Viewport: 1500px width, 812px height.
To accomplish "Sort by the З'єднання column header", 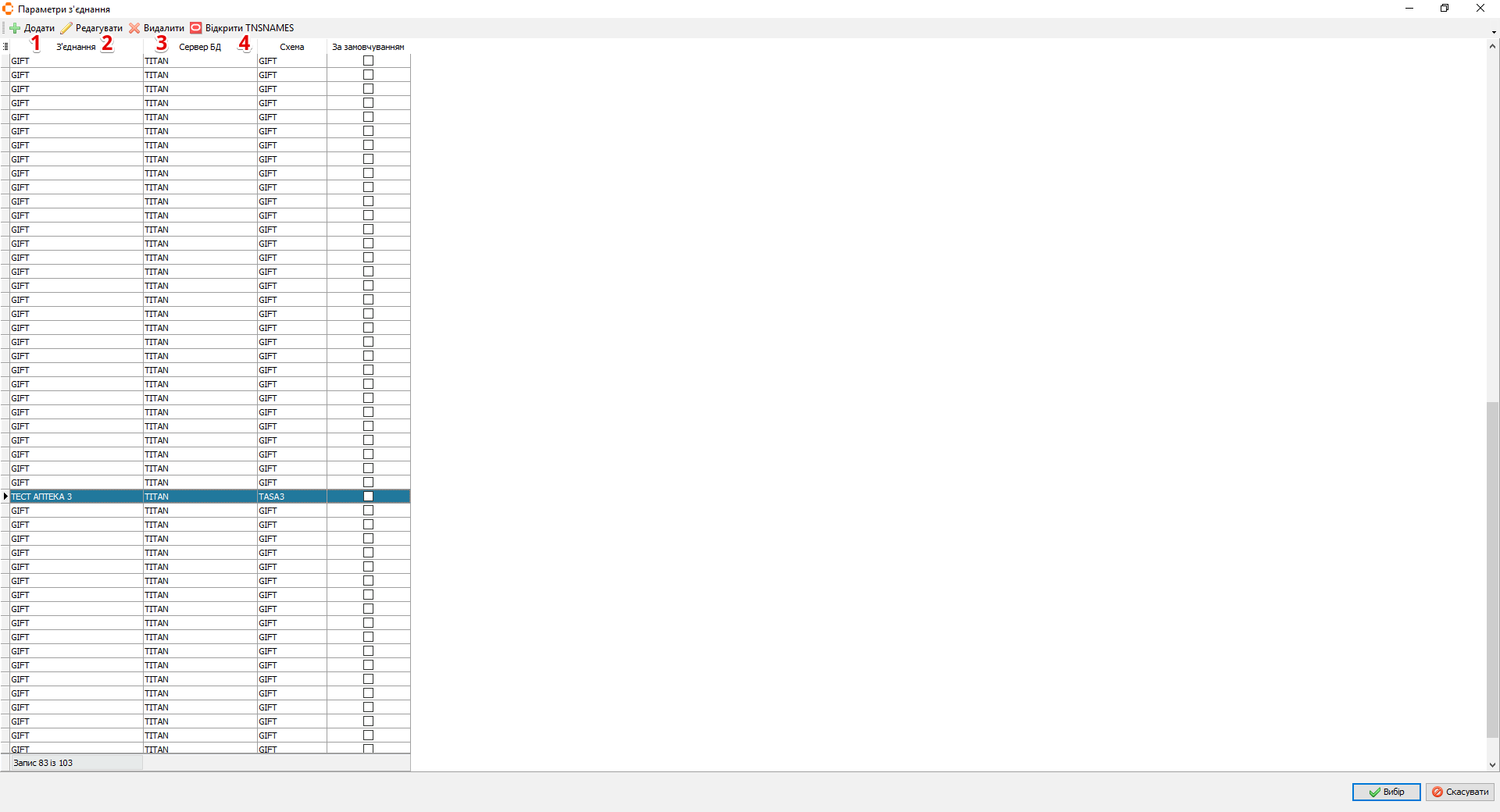I will click(76, 47).
